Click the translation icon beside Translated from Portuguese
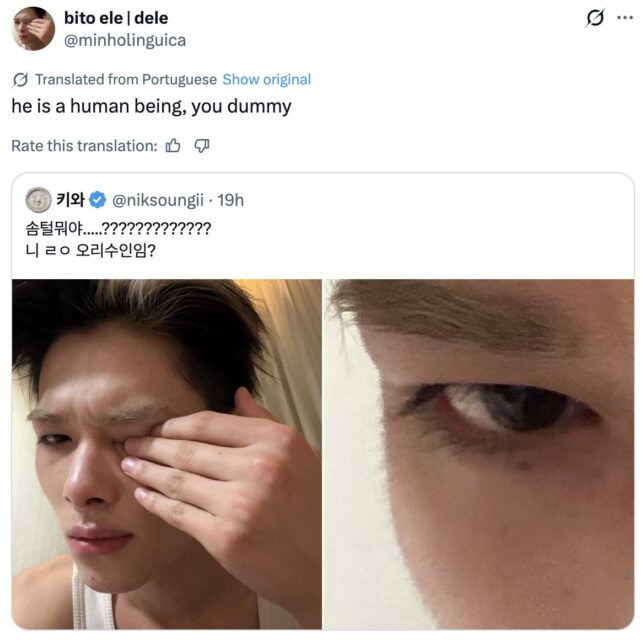Image resolution: width=644 pixels, height=640 pixels. click(20, 80)
